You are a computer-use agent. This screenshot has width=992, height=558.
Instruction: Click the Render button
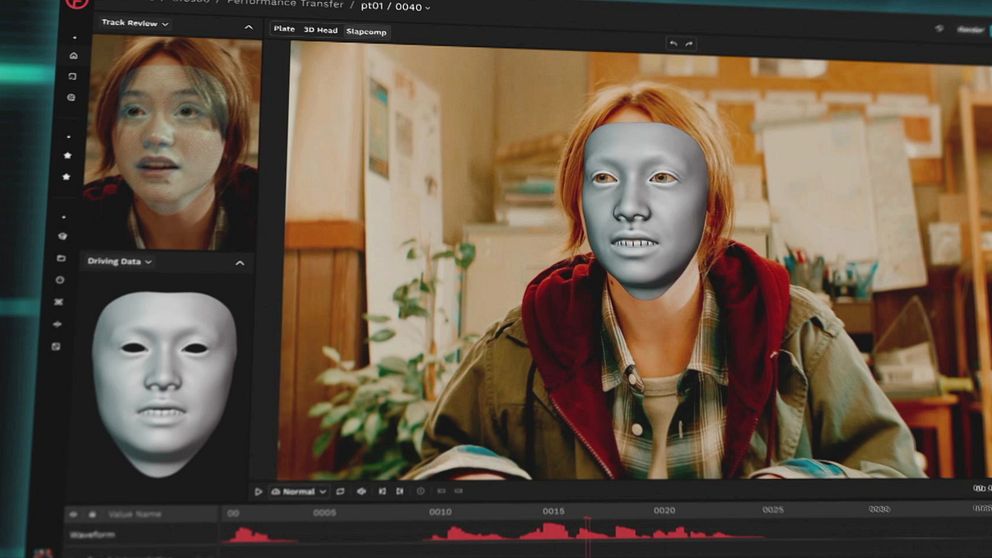[970, 30]
